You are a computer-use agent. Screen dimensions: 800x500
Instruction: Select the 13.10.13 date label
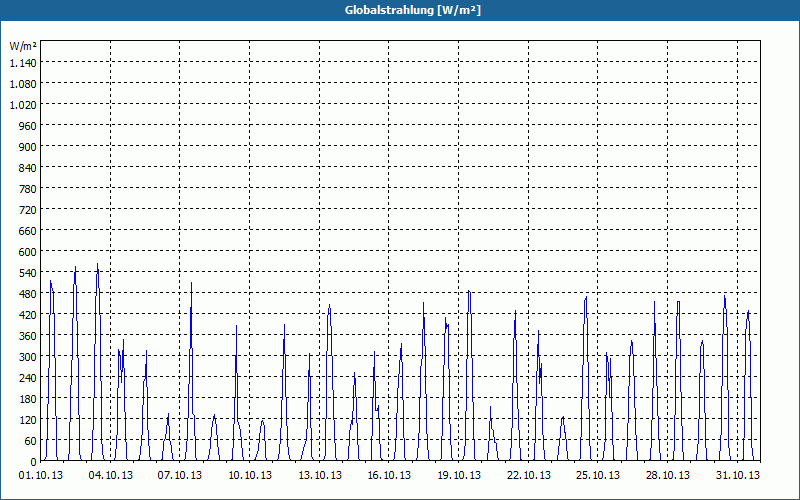click(320, 476)
